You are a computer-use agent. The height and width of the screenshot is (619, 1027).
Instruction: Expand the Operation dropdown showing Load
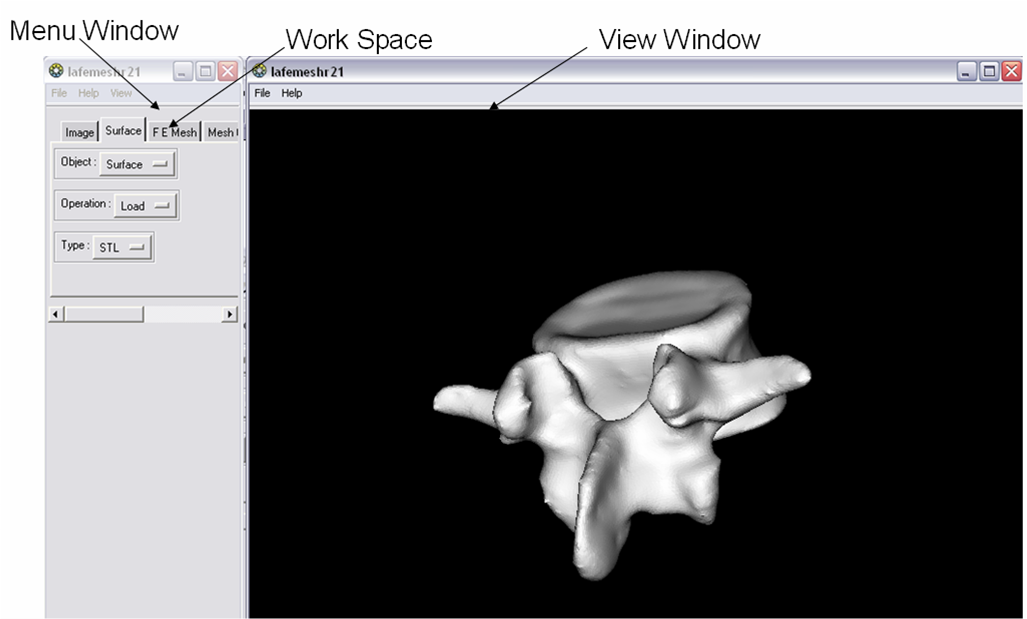click(x=145, y=206)
